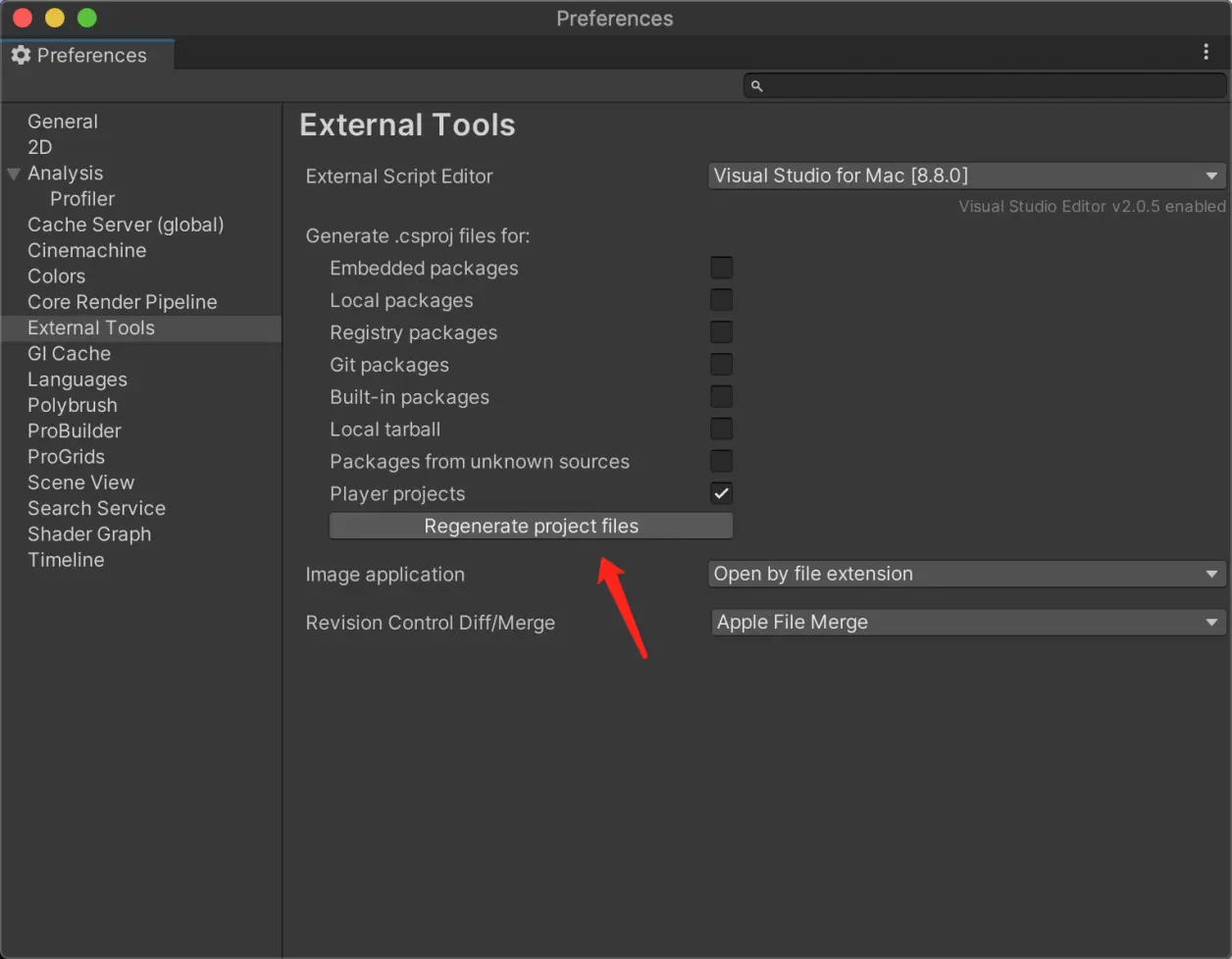Disable Player projects checkbox
The image size is (1232, 959).
click(x=721, y=493)
